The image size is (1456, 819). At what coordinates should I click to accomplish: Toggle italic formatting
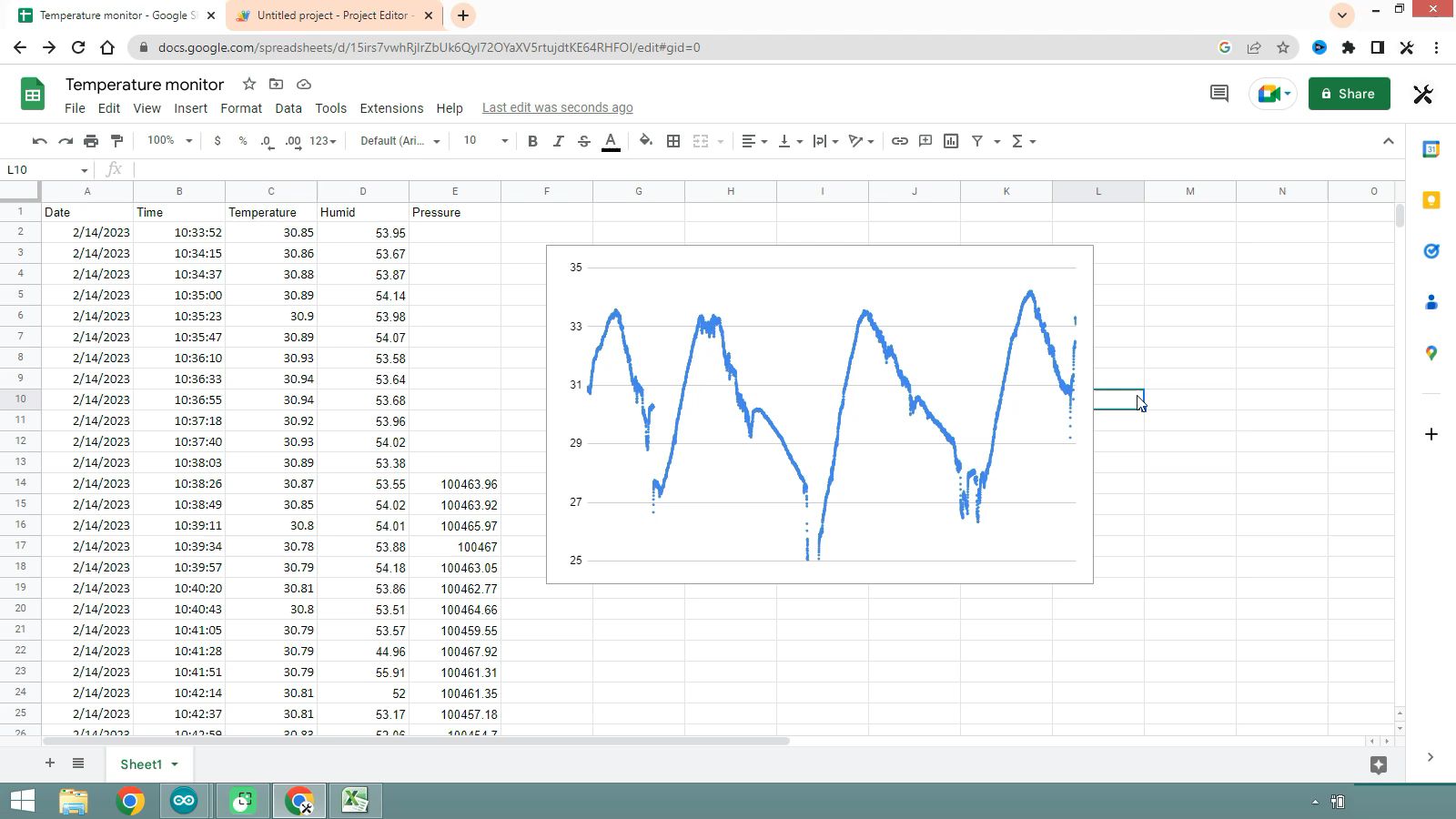tap(558, 141)
